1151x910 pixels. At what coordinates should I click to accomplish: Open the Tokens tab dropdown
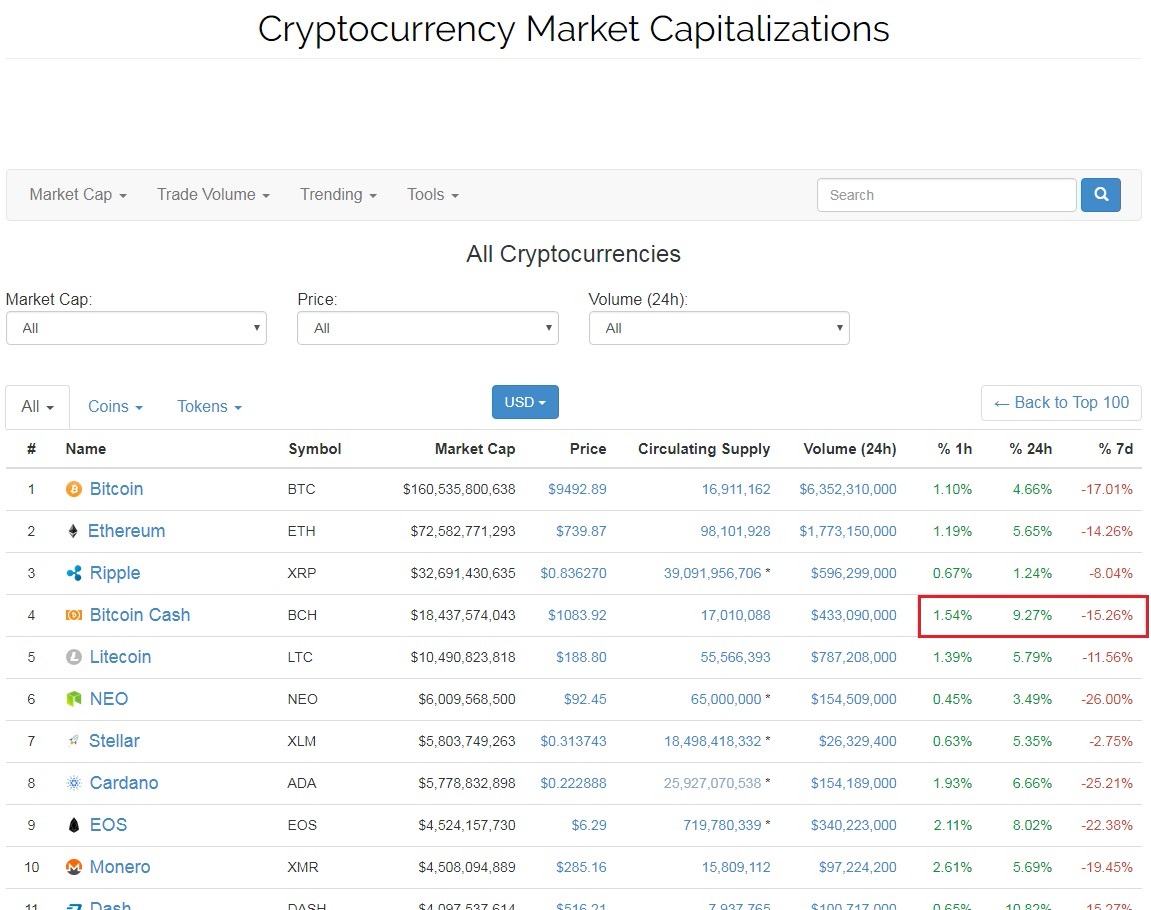coord(209,407)
